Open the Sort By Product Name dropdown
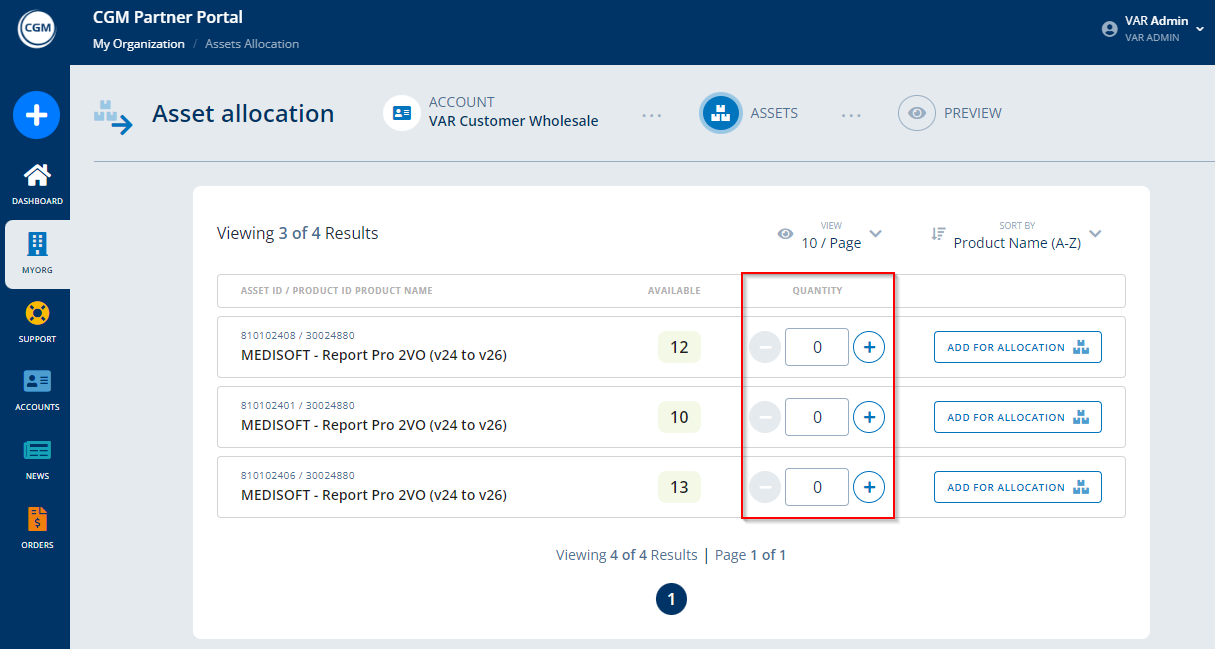The width and height of the screenshot is (1215, 649). [1095, 234]
